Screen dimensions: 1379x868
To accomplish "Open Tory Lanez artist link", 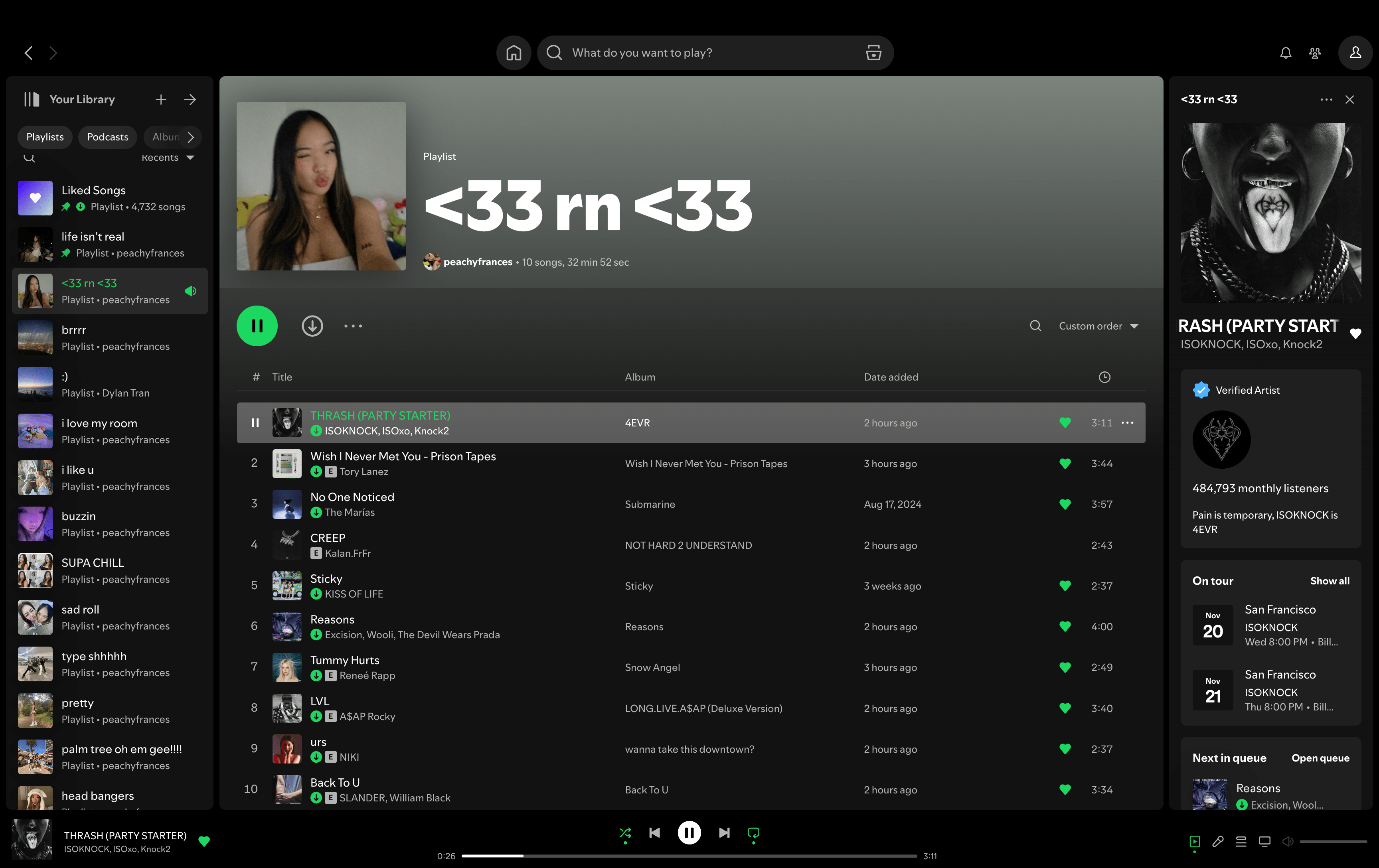I will [x=364, y=472].
